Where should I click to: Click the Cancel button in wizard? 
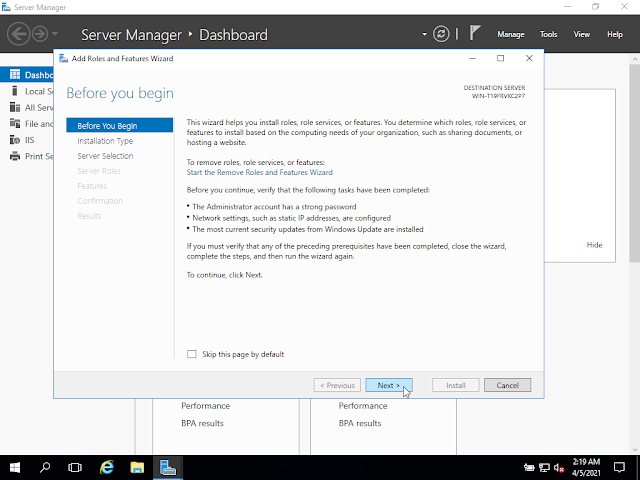507,385
